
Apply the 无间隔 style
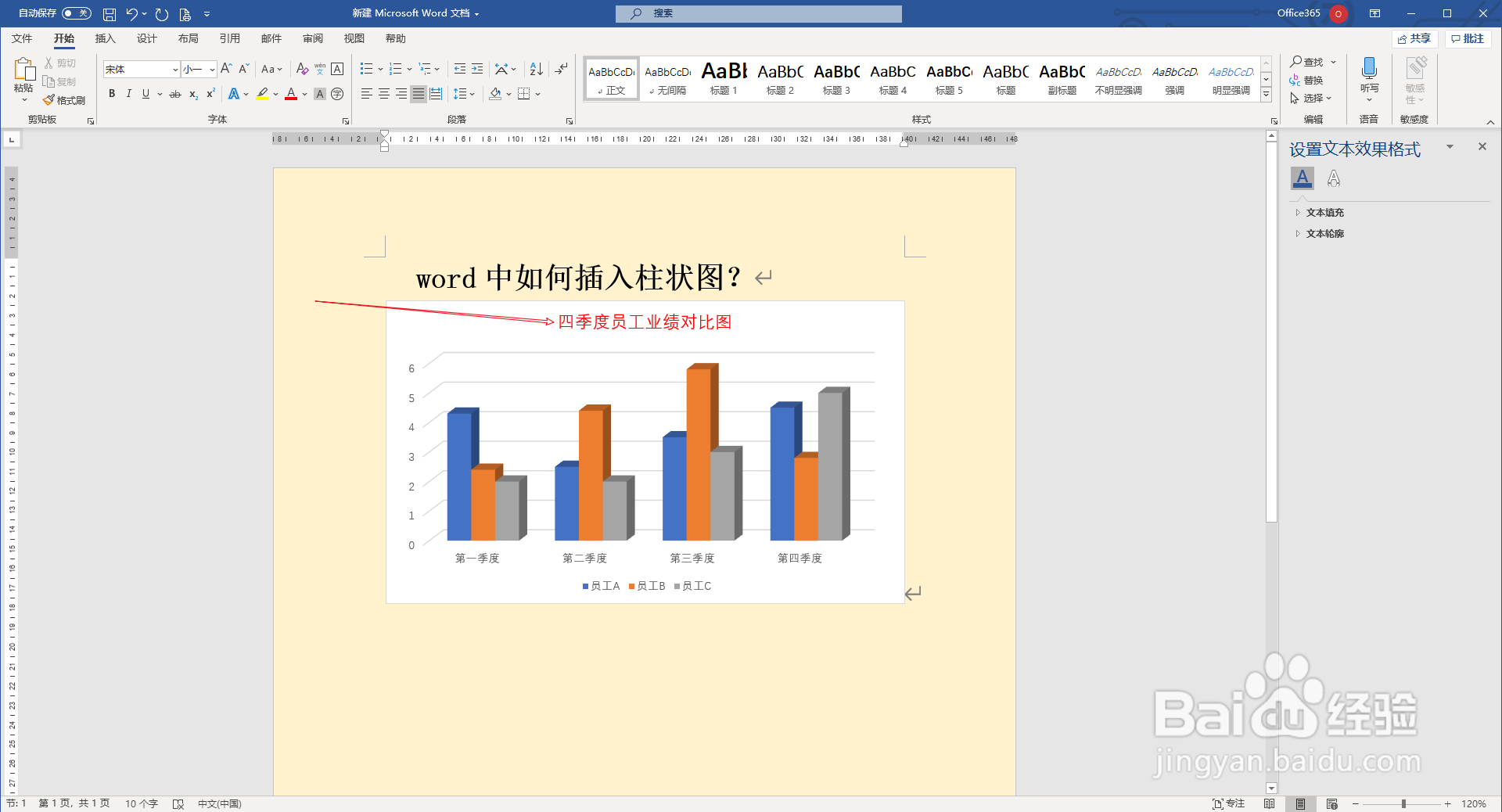click(x=667, y=78)
